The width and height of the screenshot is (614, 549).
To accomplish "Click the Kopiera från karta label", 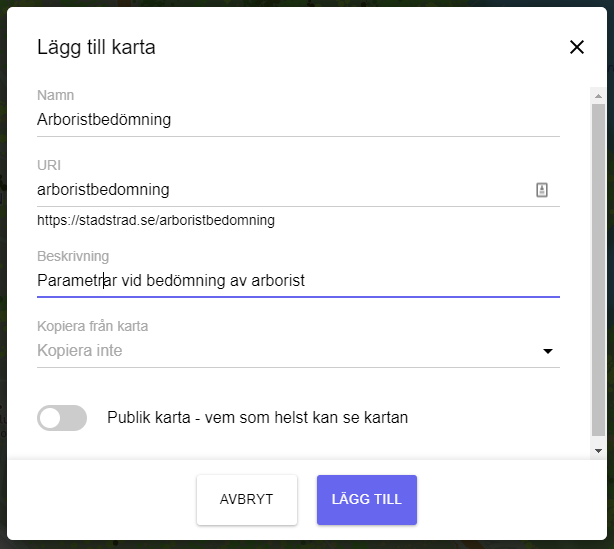I will 92,326.
